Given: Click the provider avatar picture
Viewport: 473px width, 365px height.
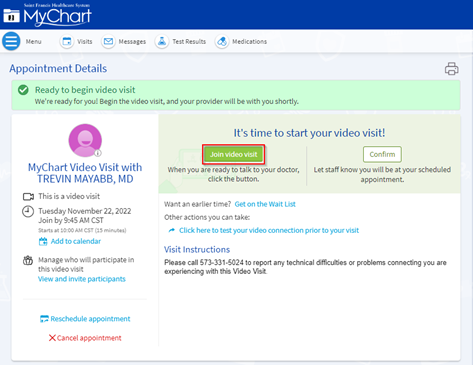Looking at the screenshot, I should 85,140.
